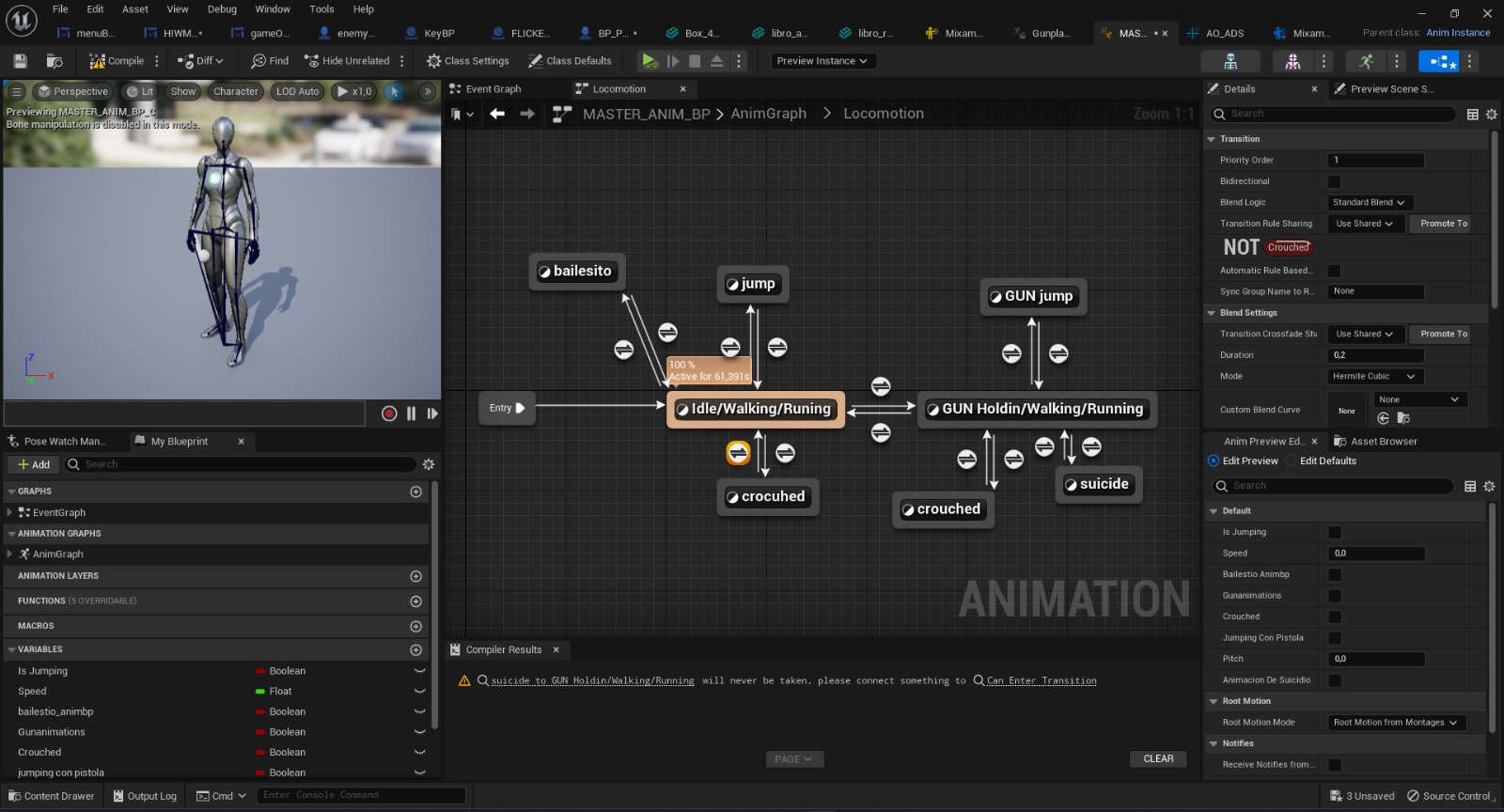Click CLEAR in Compiler Results
1504x812 pixels.
point(1158,758)
